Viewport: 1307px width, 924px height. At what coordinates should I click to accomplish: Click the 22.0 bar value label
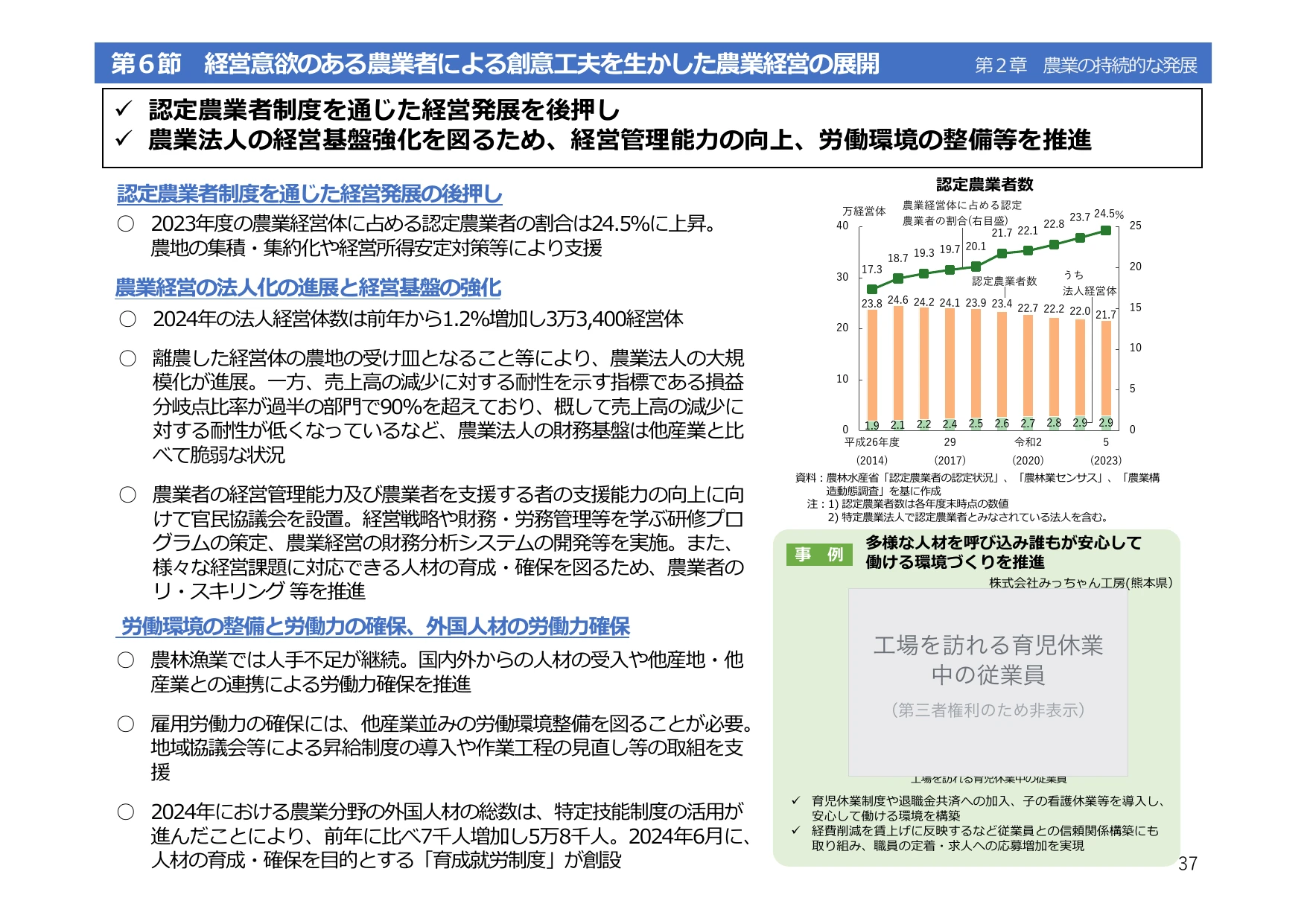click(x=1080, y=310)
